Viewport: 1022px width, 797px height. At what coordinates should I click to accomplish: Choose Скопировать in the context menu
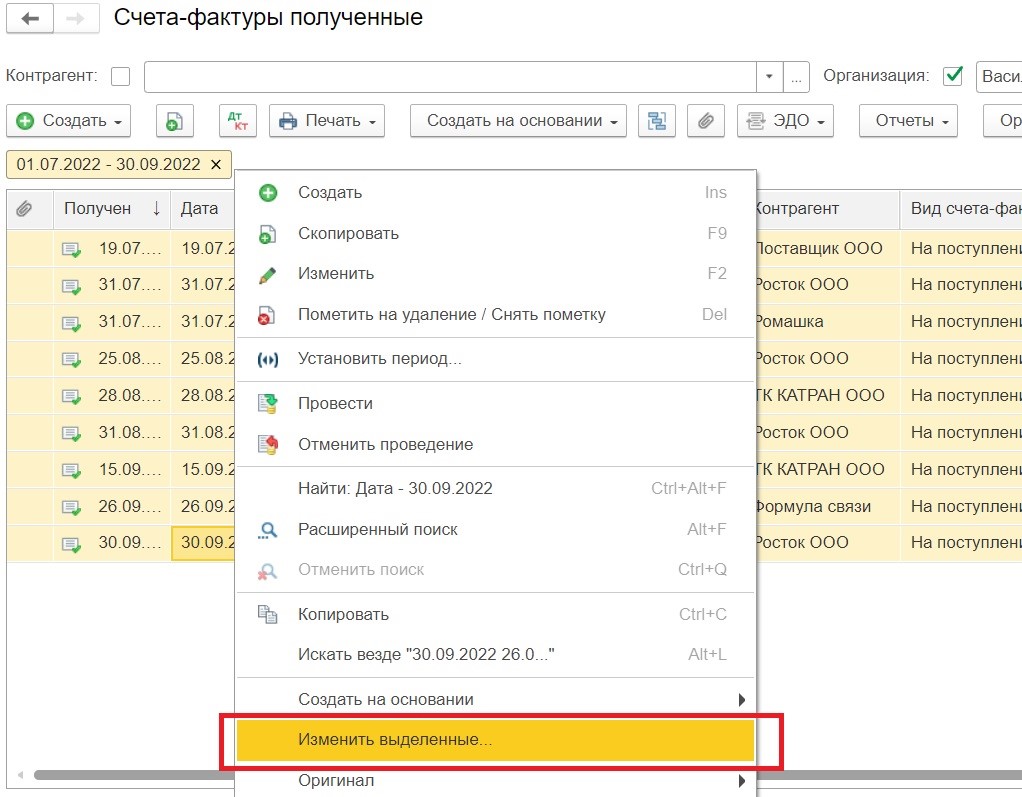(x=495, y=234)
